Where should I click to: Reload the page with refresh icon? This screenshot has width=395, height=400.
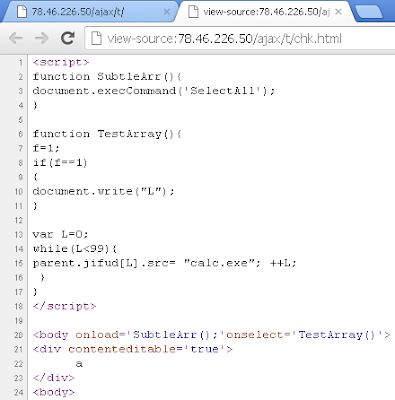pos(68,38)
